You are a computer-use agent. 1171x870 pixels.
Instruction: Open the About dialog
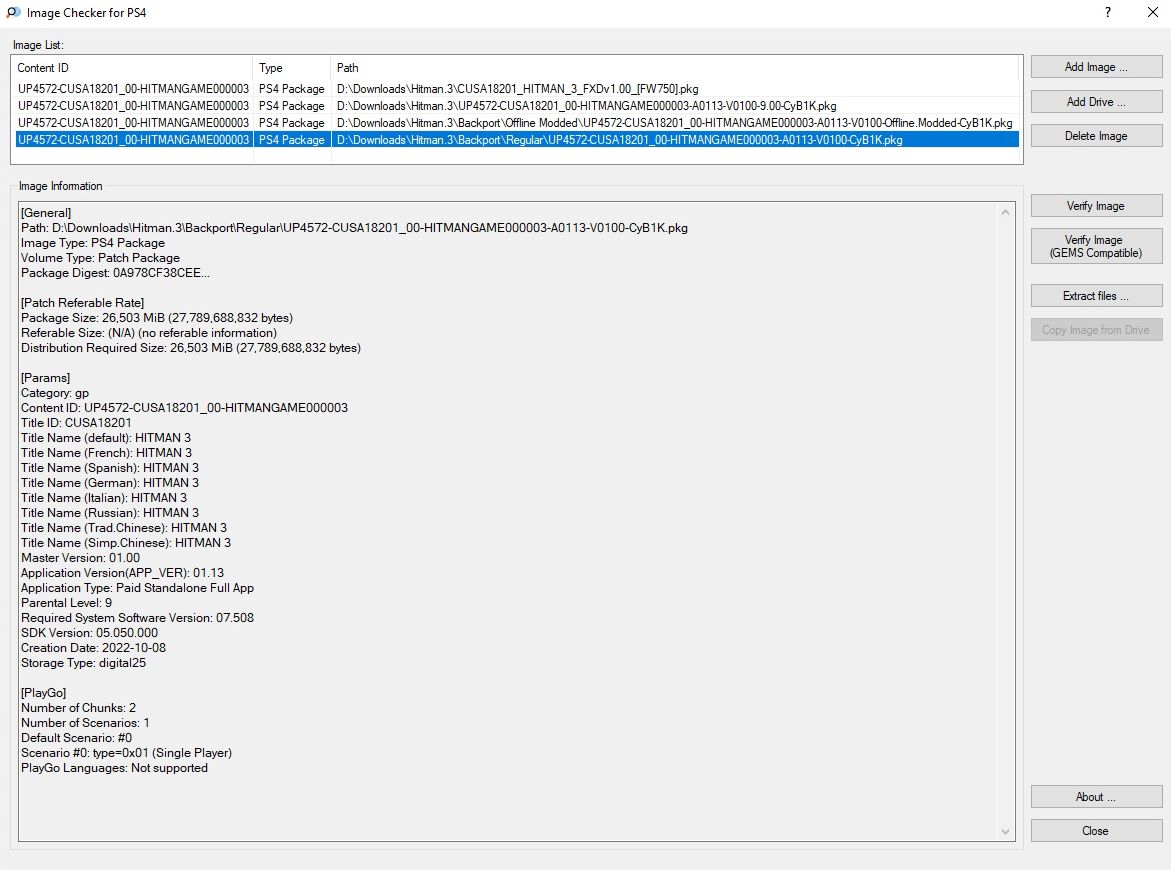point(1096,797)
